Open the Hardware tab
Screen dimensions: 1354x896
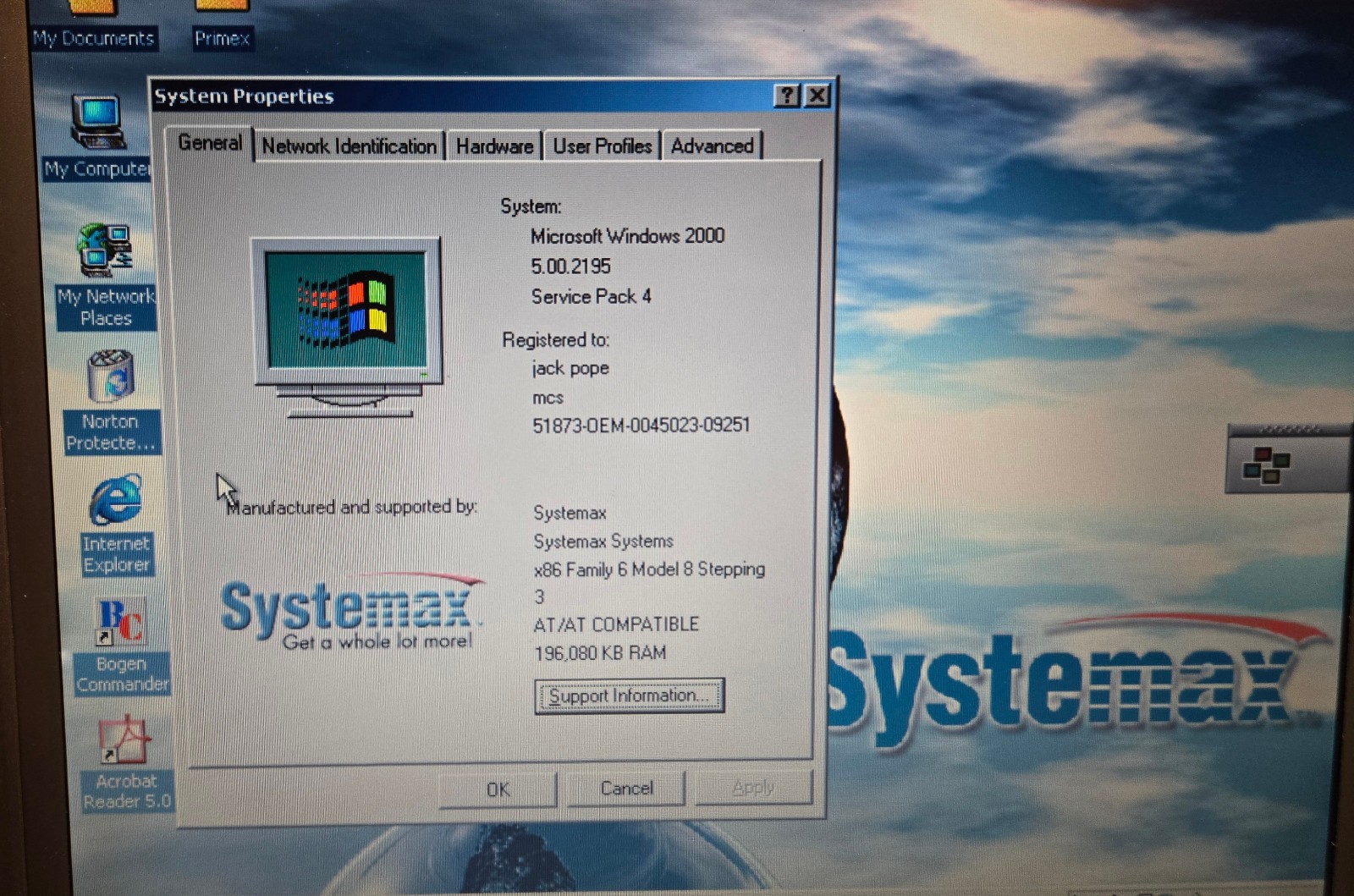tap(494, 146)
